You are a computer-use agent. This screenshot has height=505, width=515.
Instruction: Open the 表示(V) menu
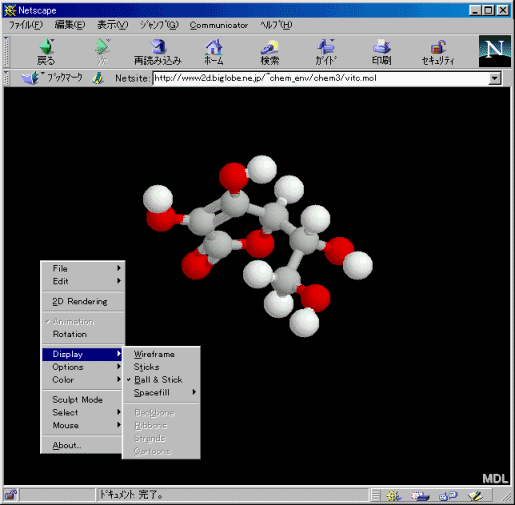[x=113, y=25]
